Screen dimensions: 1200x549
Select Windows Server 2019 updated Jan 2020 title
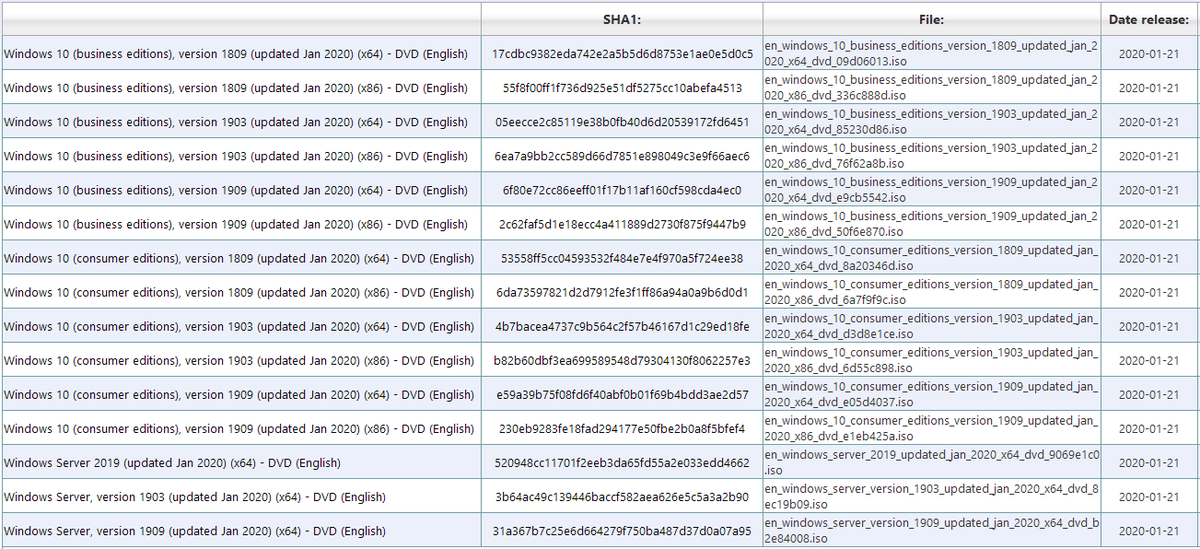pyautogui.click(x=172, y=463)
